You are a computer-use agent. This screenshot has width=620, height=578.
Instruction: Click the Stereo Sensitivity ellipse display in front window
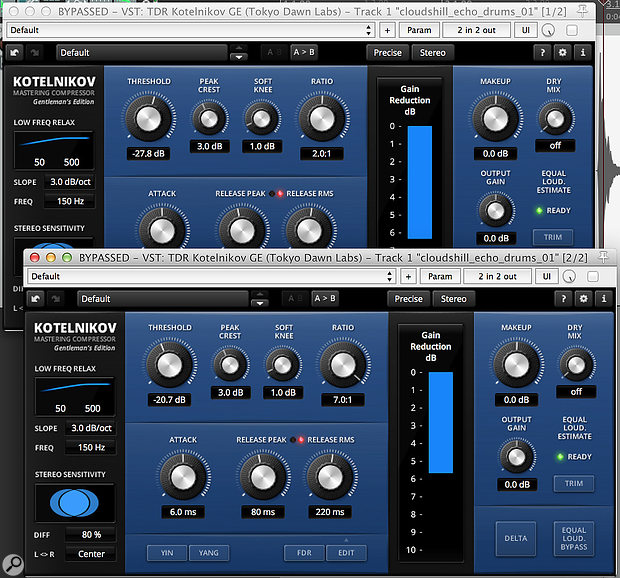75,503
